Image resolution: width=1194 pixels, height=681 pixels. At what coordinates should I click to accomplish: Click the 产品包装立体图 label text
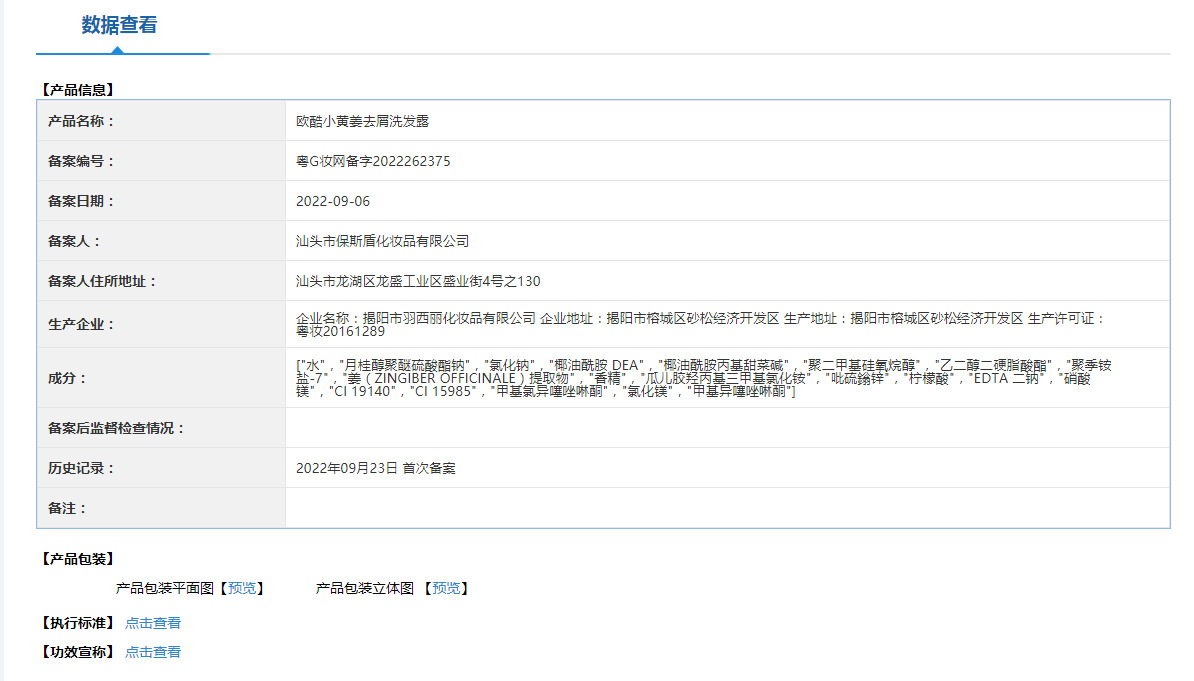365,588
